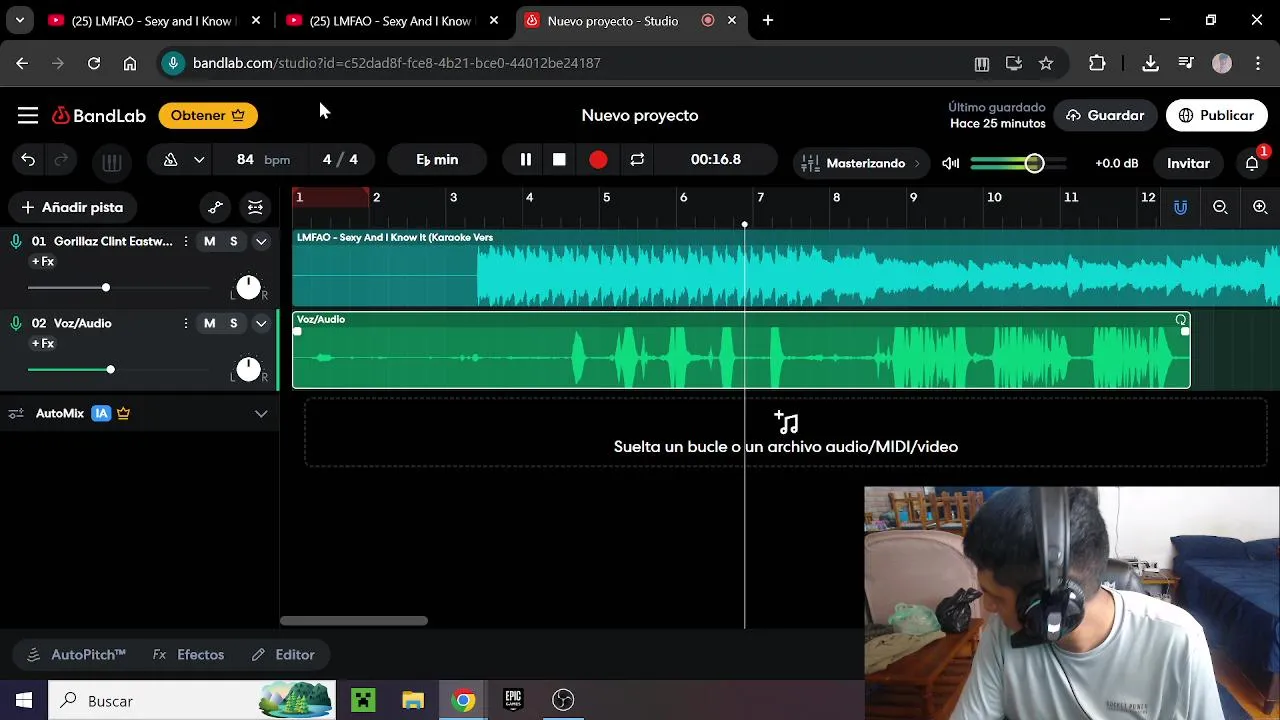
Task: Select the LMFAO Sexy And I Know It clip
Action: pyautogui.click(x=786, y=268)
